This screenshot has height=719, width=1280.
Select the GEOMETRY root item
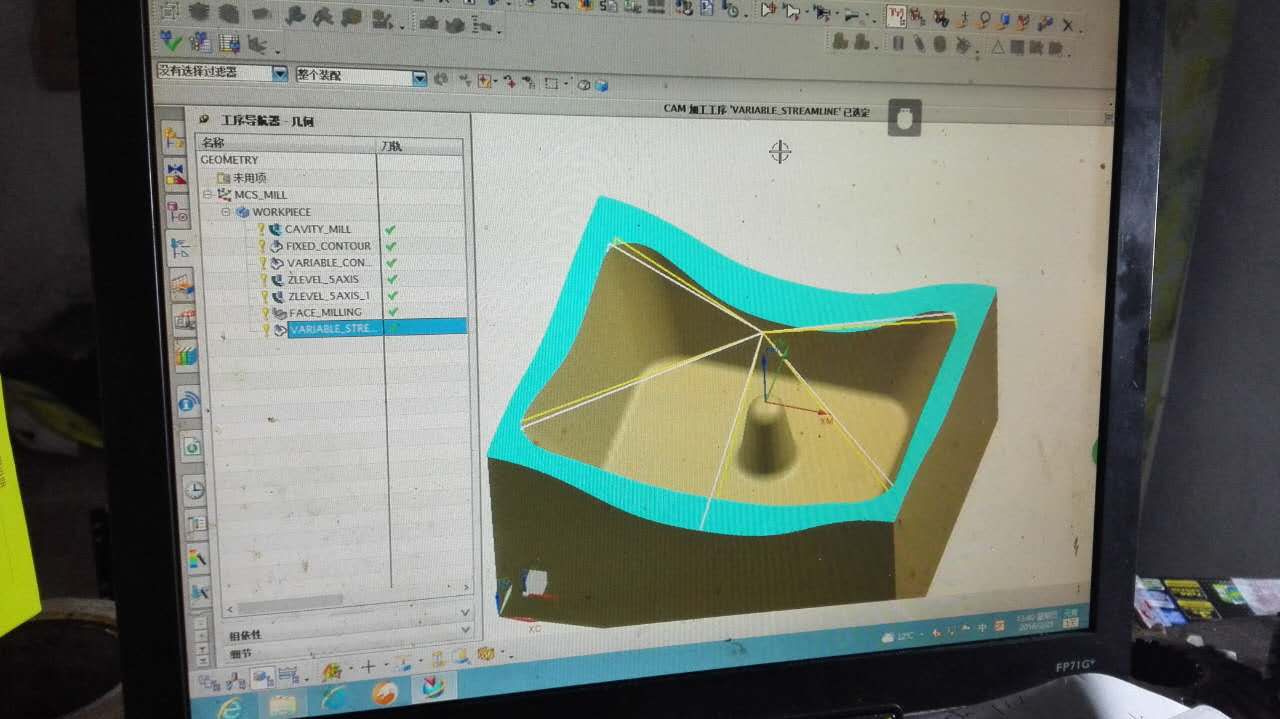click(x=229, y=160)
